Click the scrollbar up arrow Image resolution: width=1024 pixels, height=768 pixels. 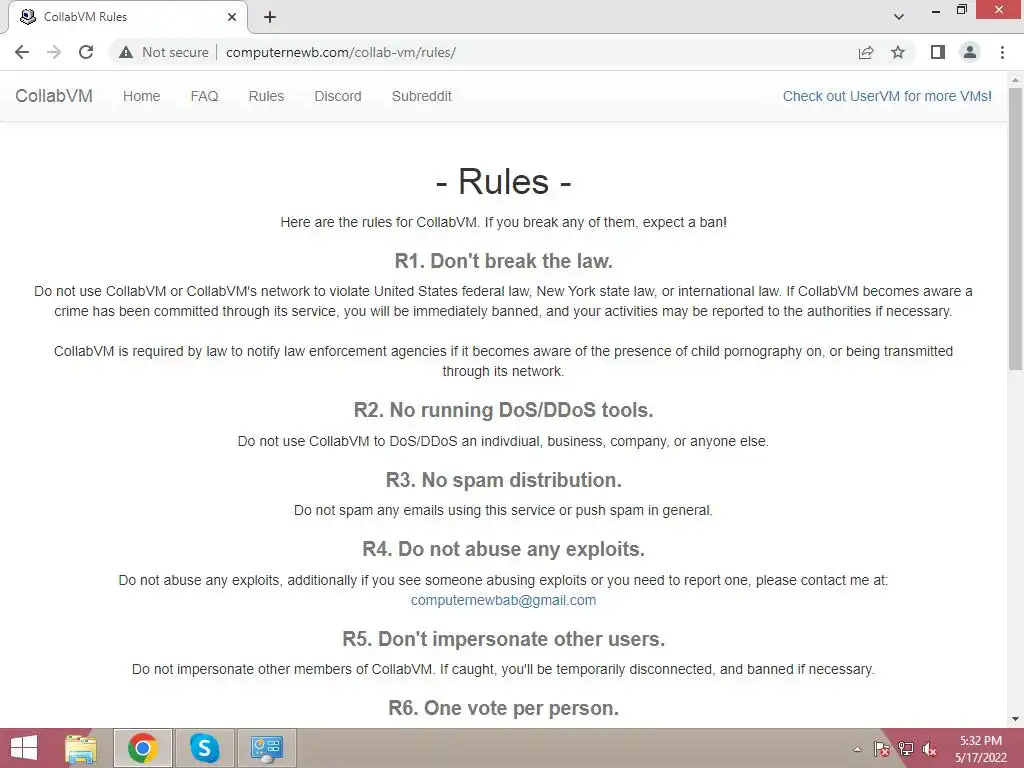[x=1015, y=80]
